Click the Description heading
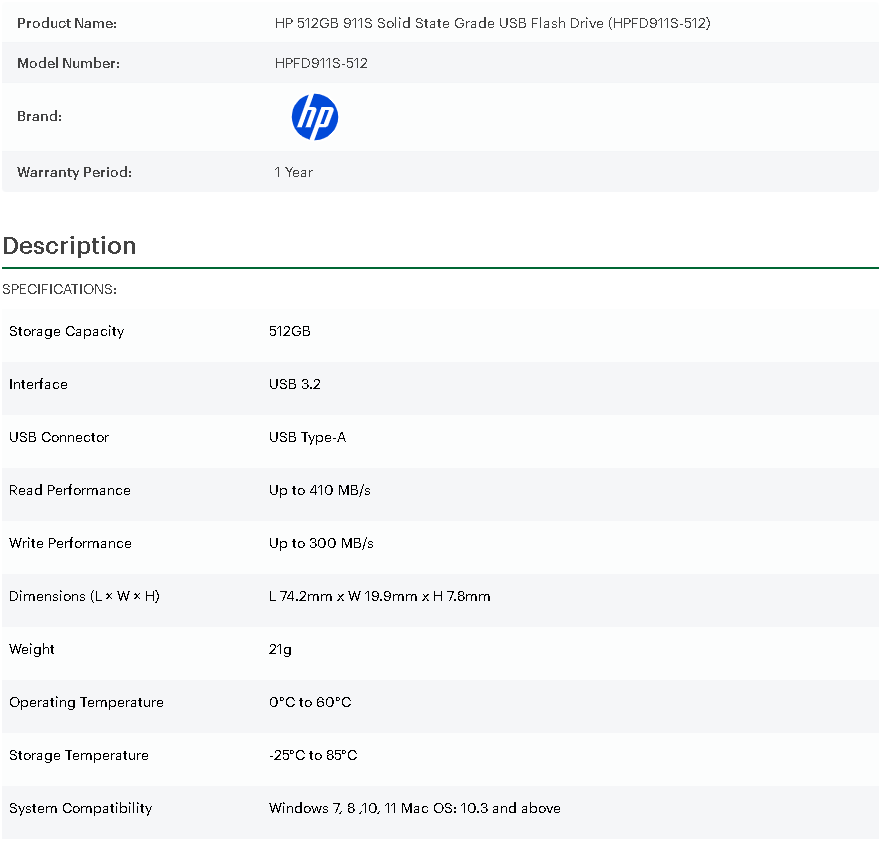 (69, 246)
